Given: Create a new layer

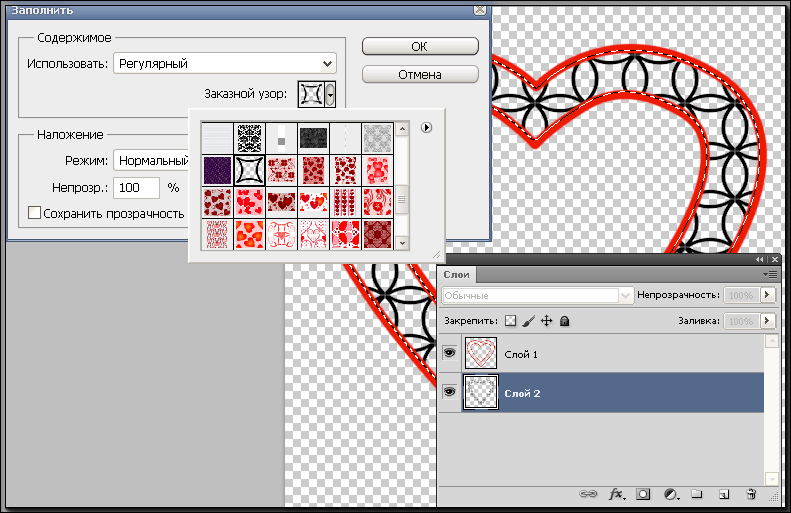Looking at the screenshot, I should click(x=724, y=494).
